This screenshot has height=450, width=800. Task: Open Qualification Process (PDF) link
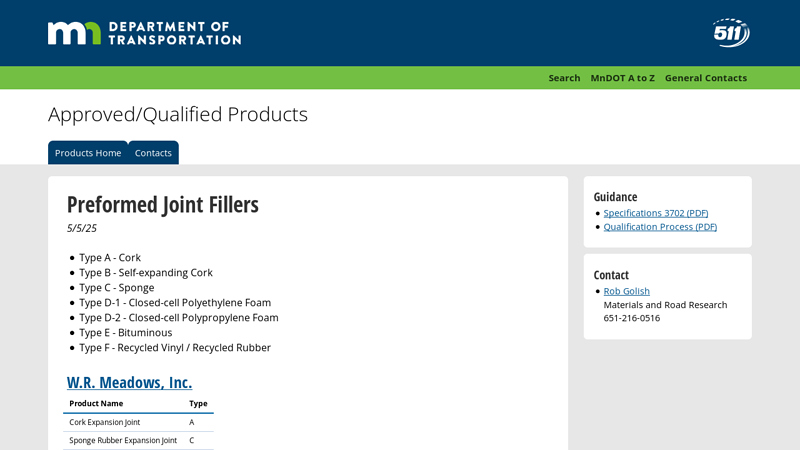[x=660, y=227]
